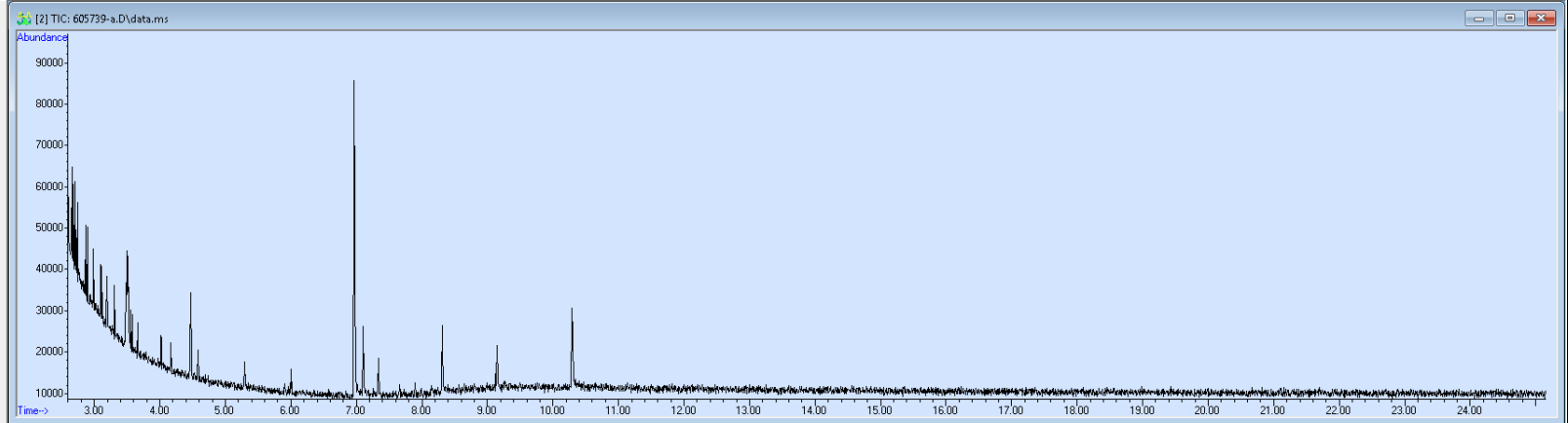Screen dimensions: 1568x423
Task: Click the blue 'Time-->' axis label
Action: click(33, 410)
